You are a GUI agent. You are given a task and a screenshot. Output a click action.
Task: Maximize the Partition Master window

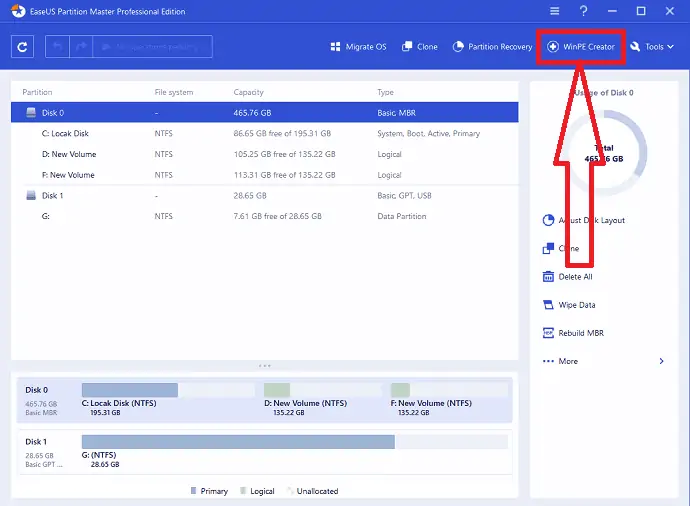point(641,11)
